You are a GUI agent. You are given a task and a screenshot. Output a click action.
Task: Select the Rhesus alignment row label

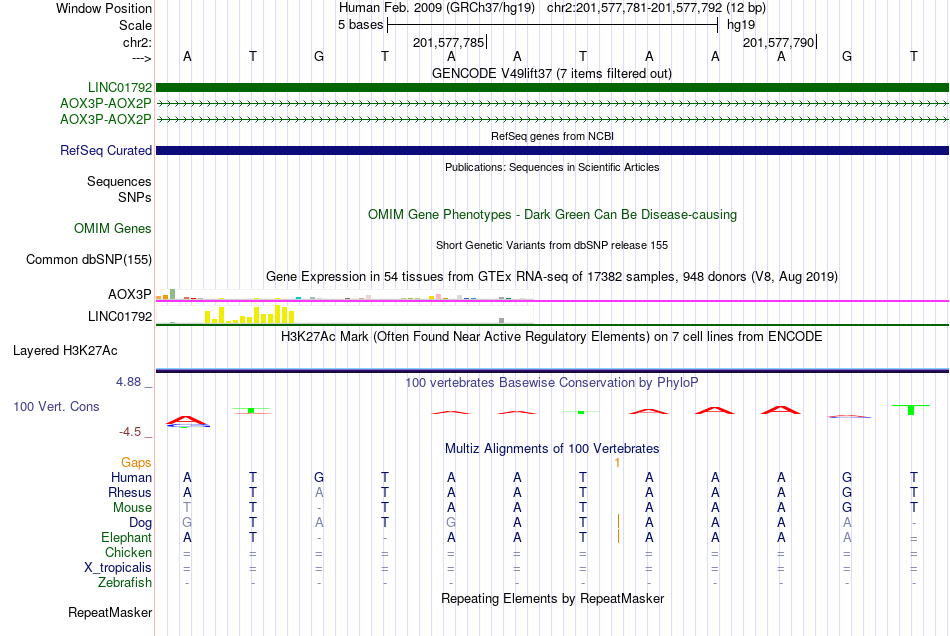(130, 492)
